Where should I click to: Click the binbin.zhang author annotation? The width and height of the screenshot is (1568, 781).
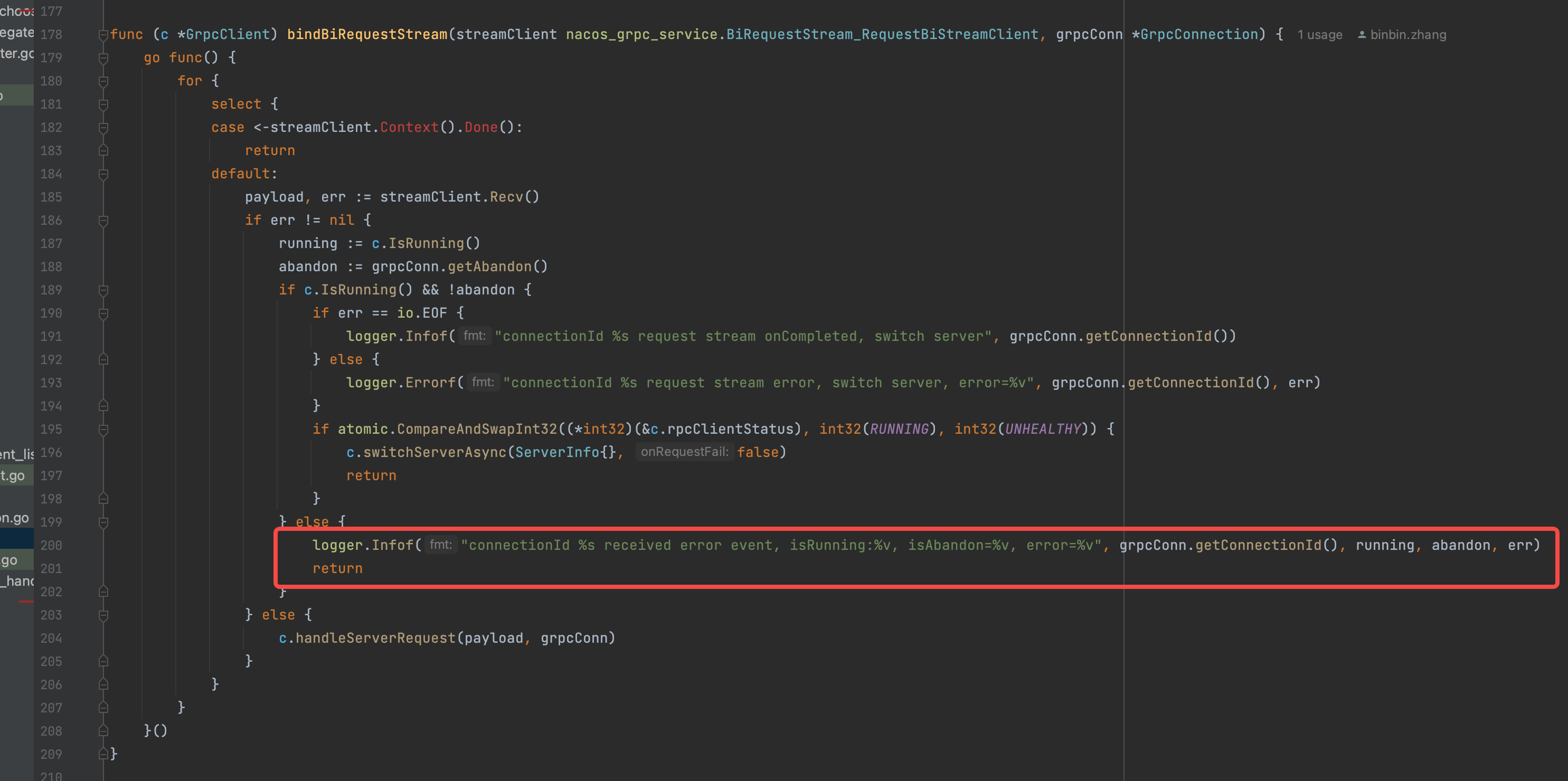[x=1408, y=35]
